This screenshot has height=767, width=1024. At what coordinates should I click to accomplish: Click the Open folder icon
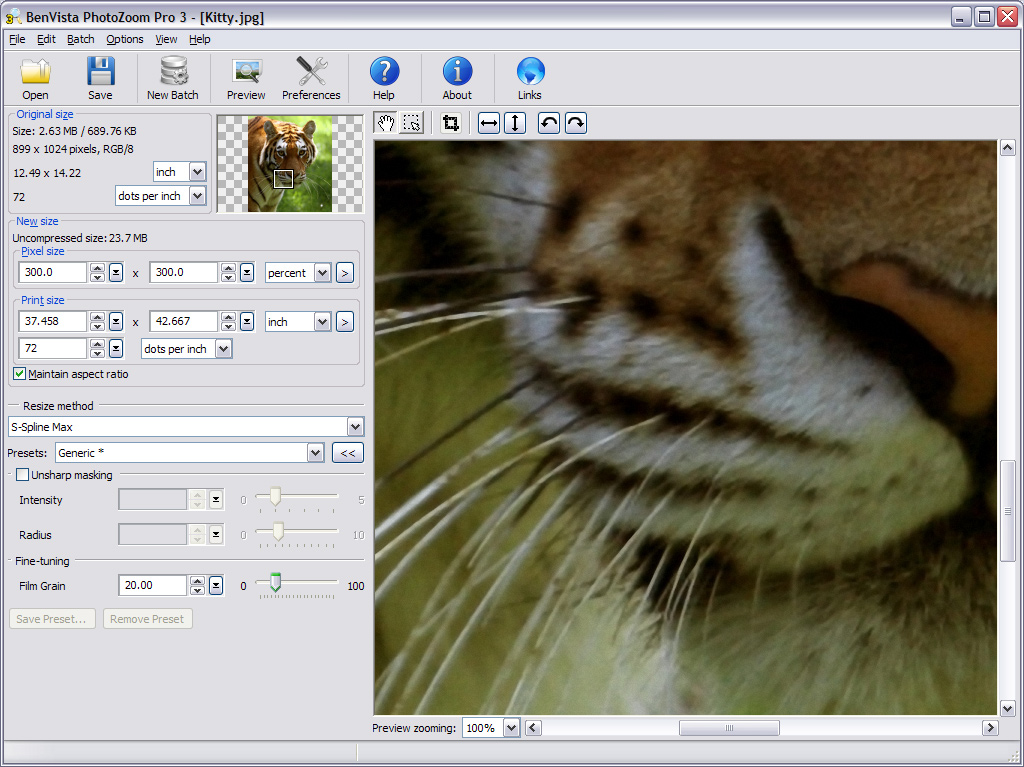tap(35, 73)
